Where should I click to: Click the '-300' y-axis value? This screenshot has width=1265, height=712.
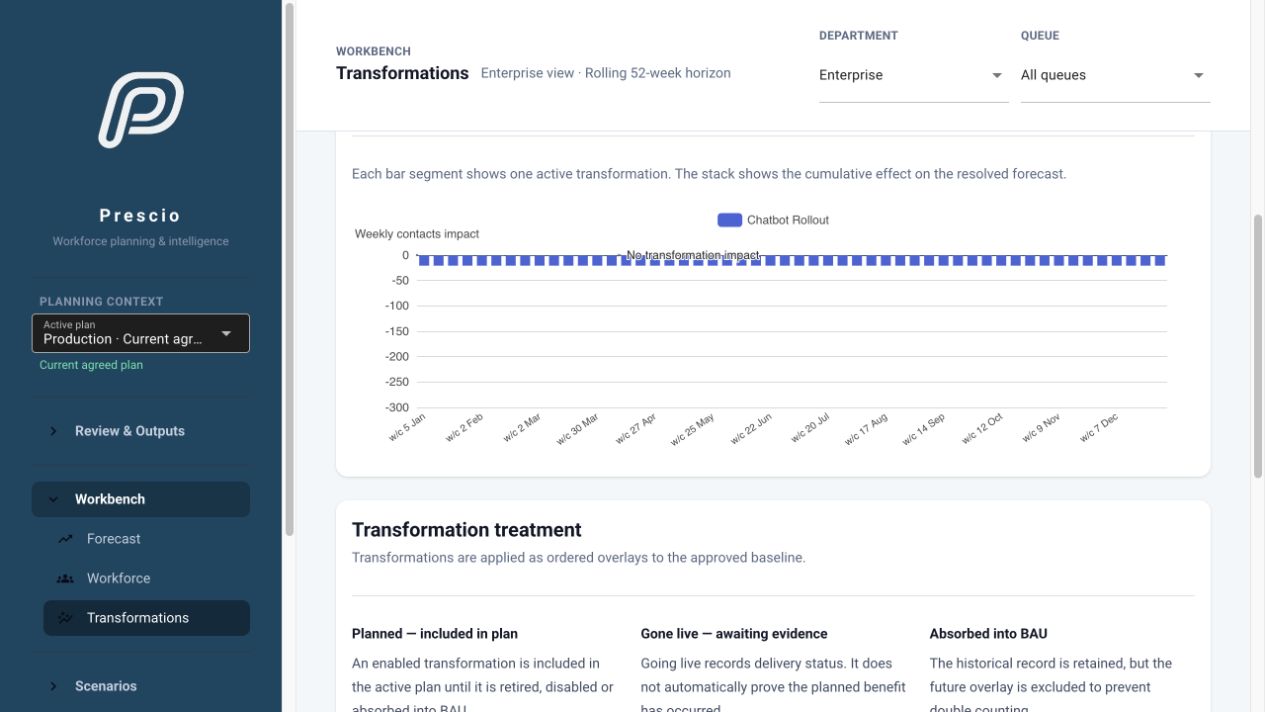[397, 407]
